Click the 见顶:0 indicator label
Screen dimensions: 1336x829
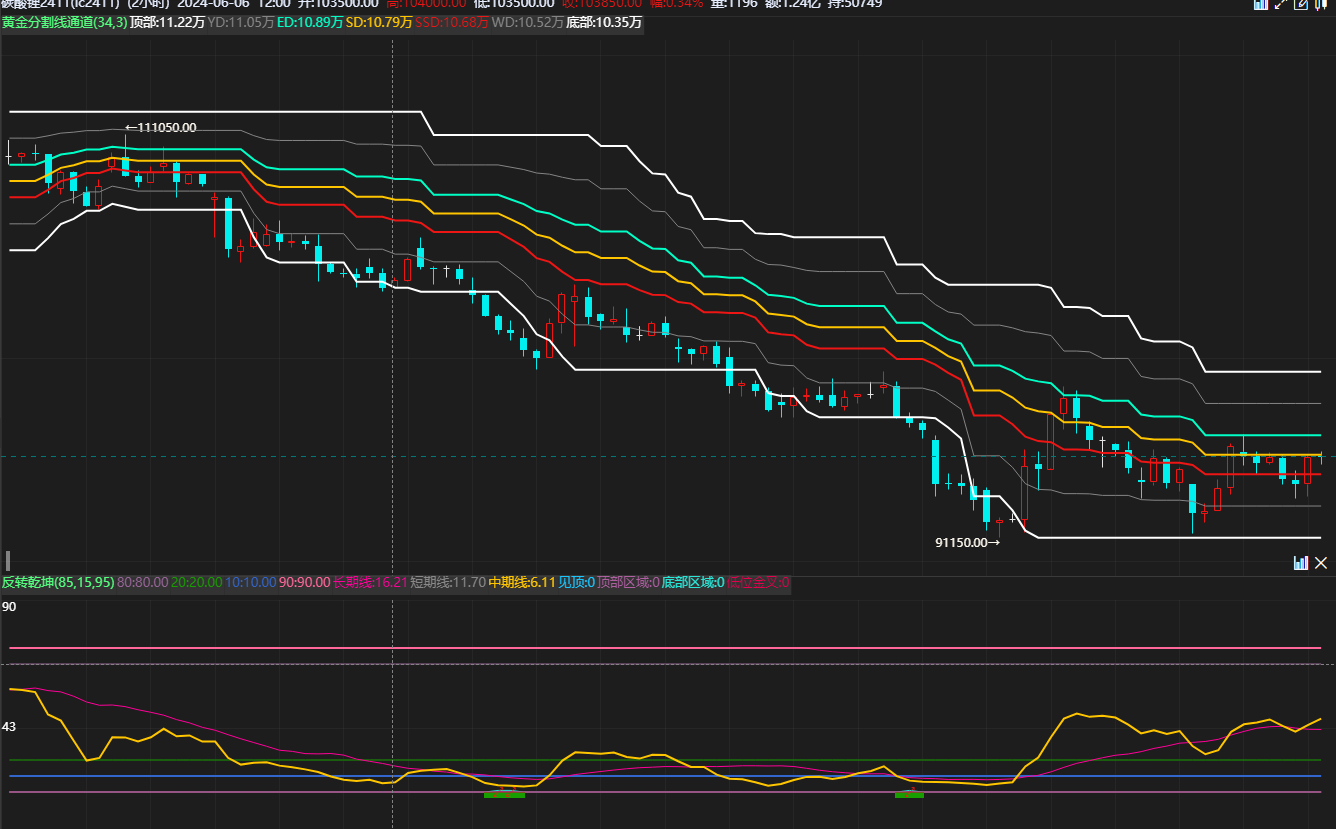pyautogui.click(x=575, y=582)
